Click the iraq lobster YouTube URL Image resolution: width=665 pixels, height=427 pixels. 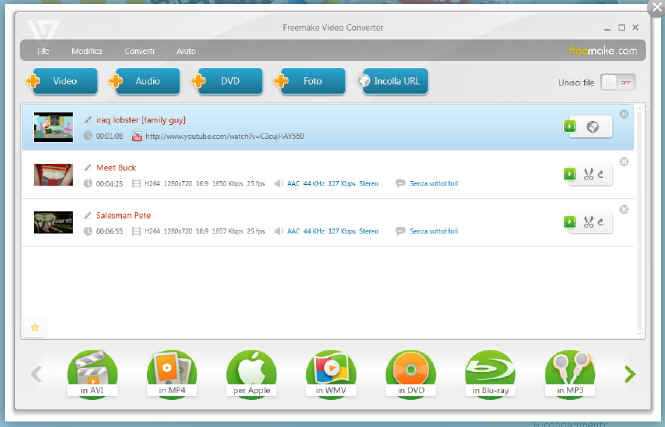[x=225, y=137]
